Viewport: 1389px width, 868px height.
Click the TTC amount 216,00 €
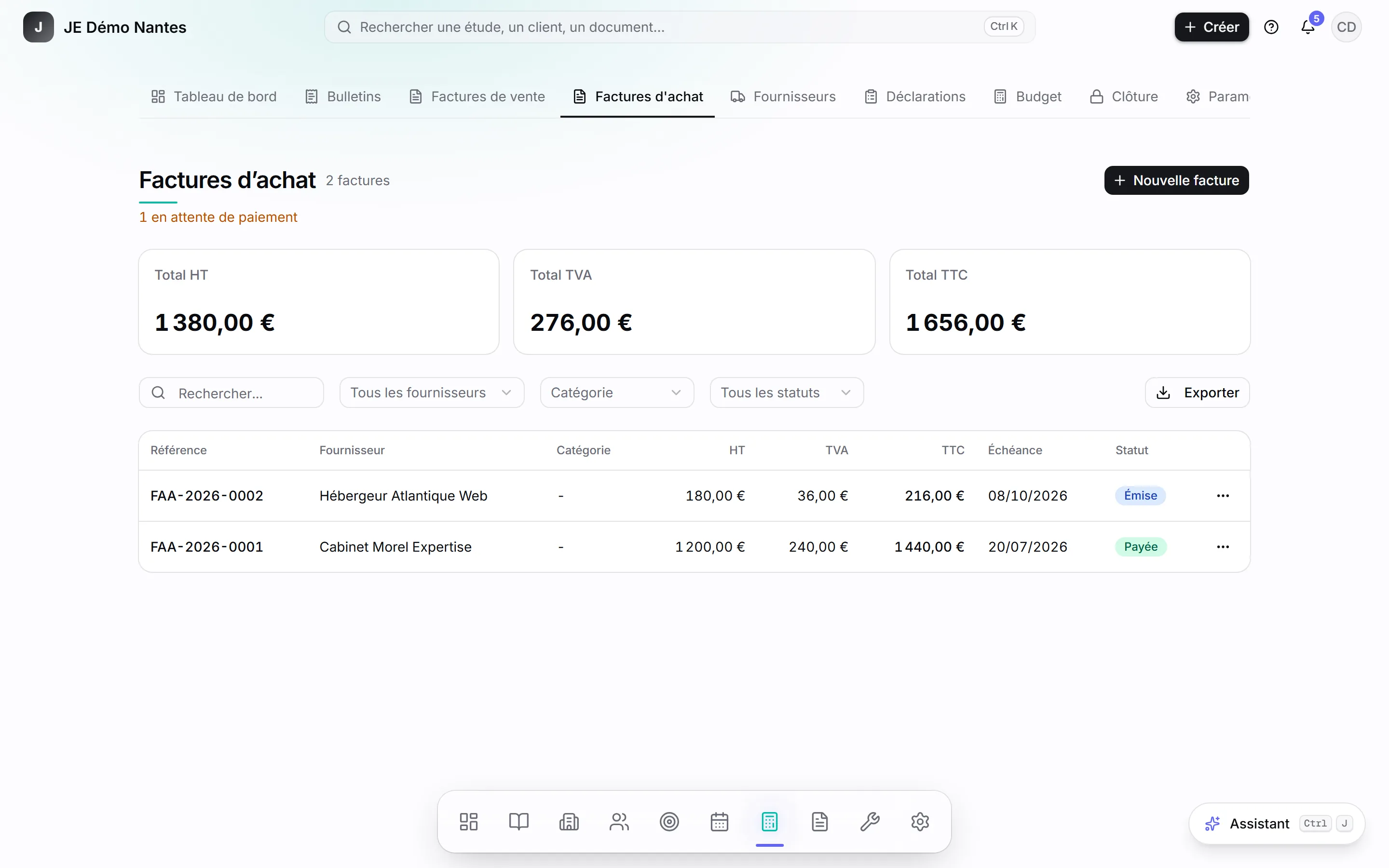(934, 495)
